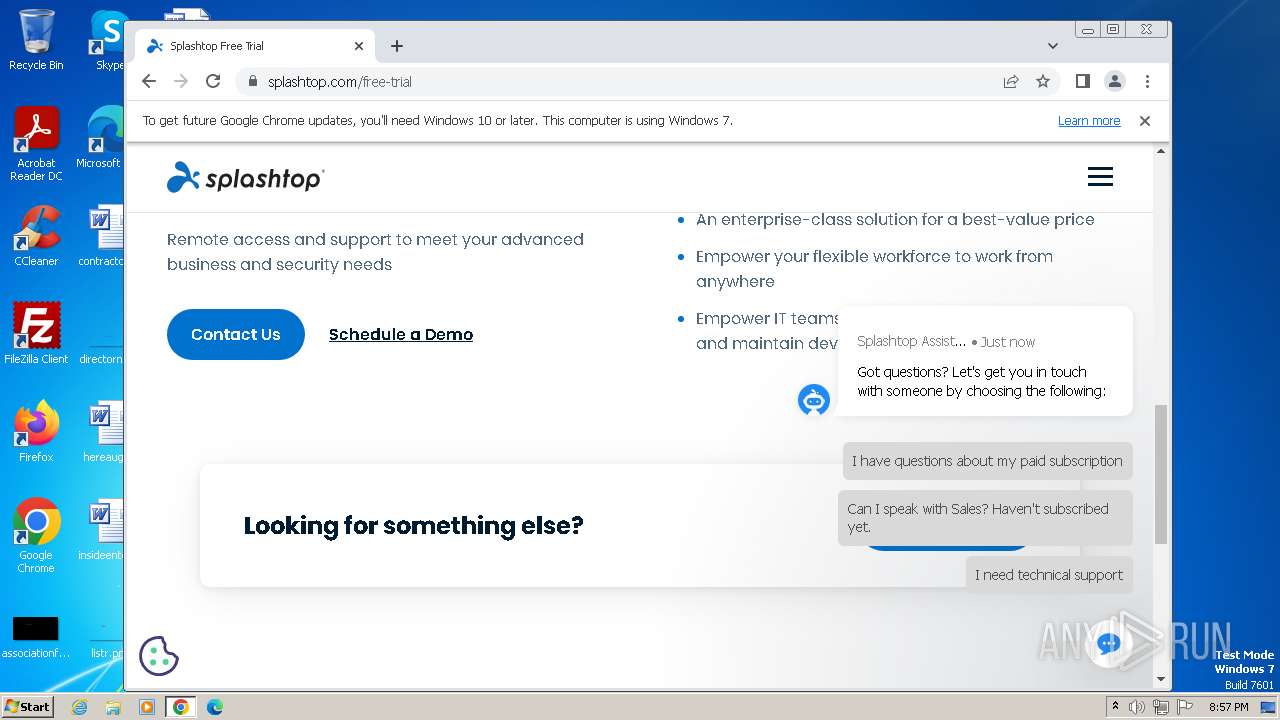Viewport: 1280px width, 720px height.
Task: Click the page scrollbar up arrow
Action: (x=1161, y=151)
